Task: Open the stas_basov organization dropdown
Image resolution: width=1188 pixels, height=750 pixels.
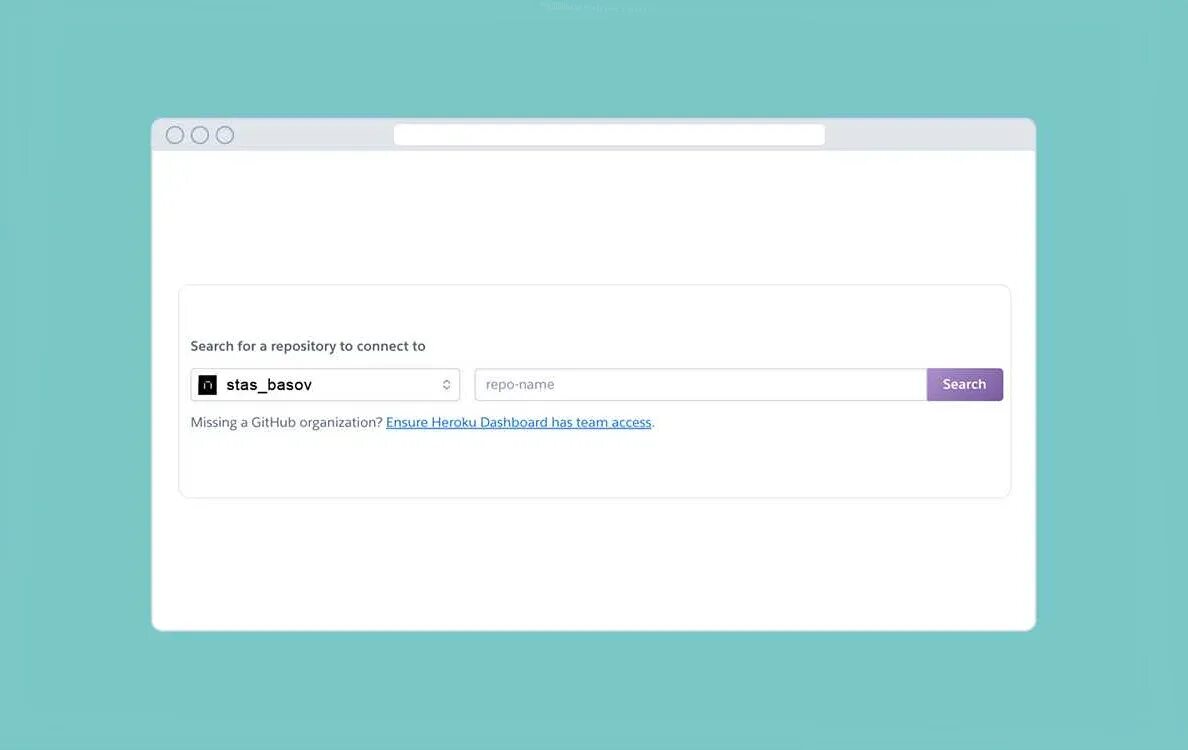Action: (325, 385)
